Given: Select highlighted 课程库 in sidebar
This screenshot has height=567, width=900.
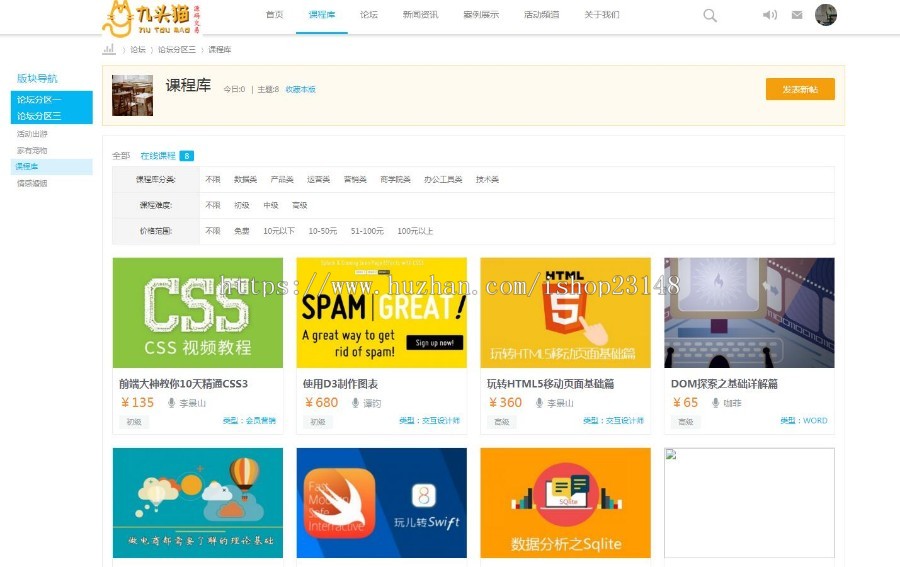Looking at the screenshot, I should tap(52, 166).
